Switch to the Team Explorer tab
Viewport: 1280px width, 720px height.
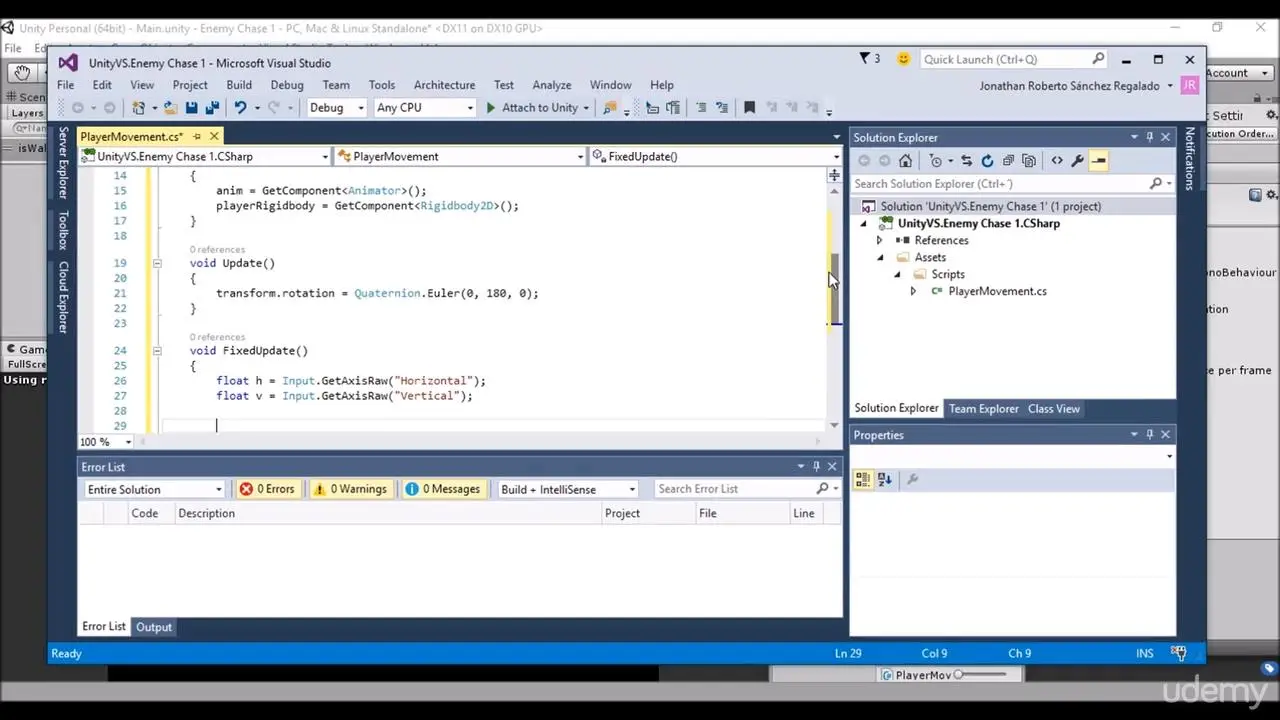(984, 408)
